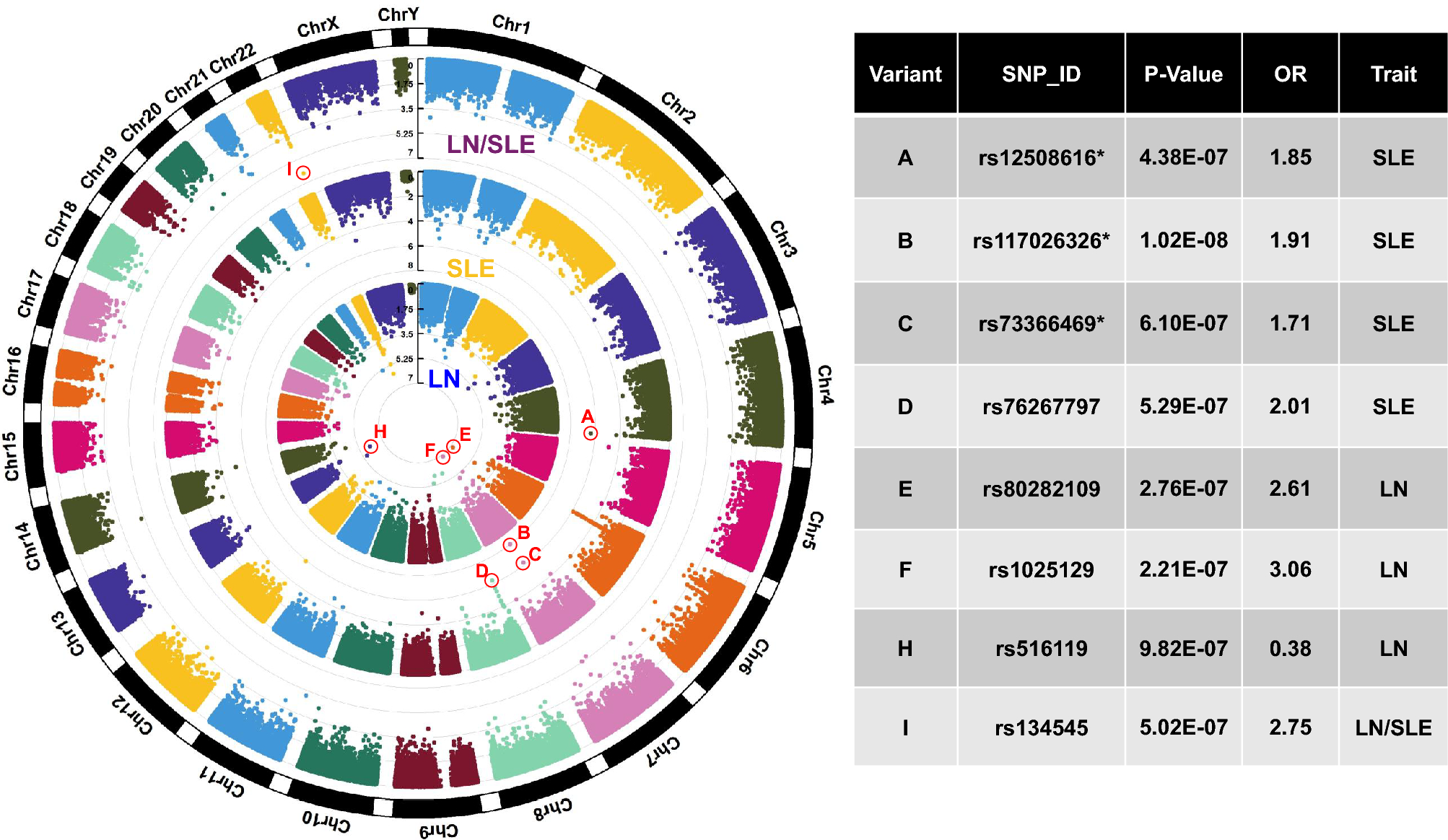This screenshot has height=840, width=1448.
Task: Click the red circle marking variant E
Action: (453, 446)
